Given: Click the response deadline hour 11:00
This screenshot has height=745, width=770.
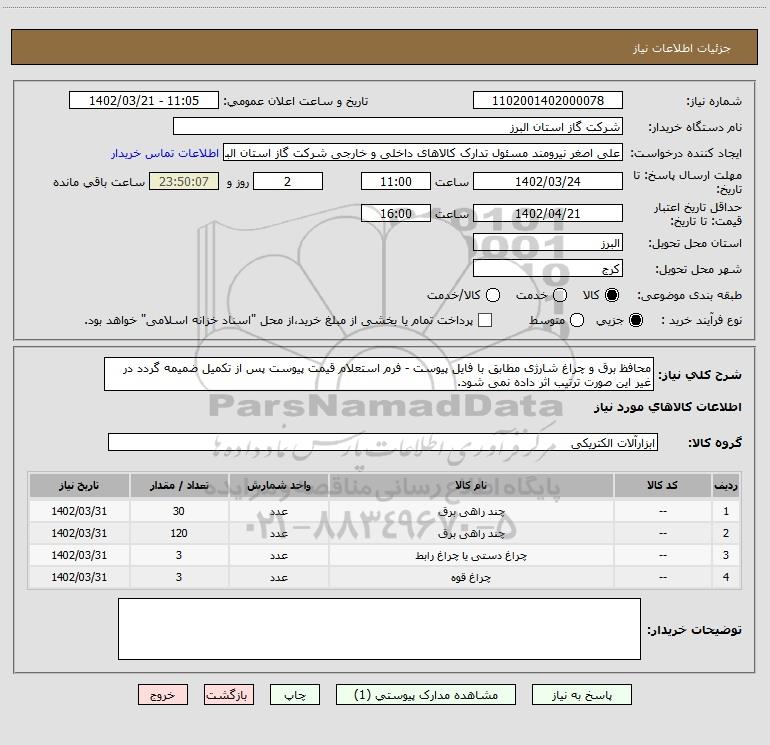Looking at the screenshot, I should tap(396, 181).
